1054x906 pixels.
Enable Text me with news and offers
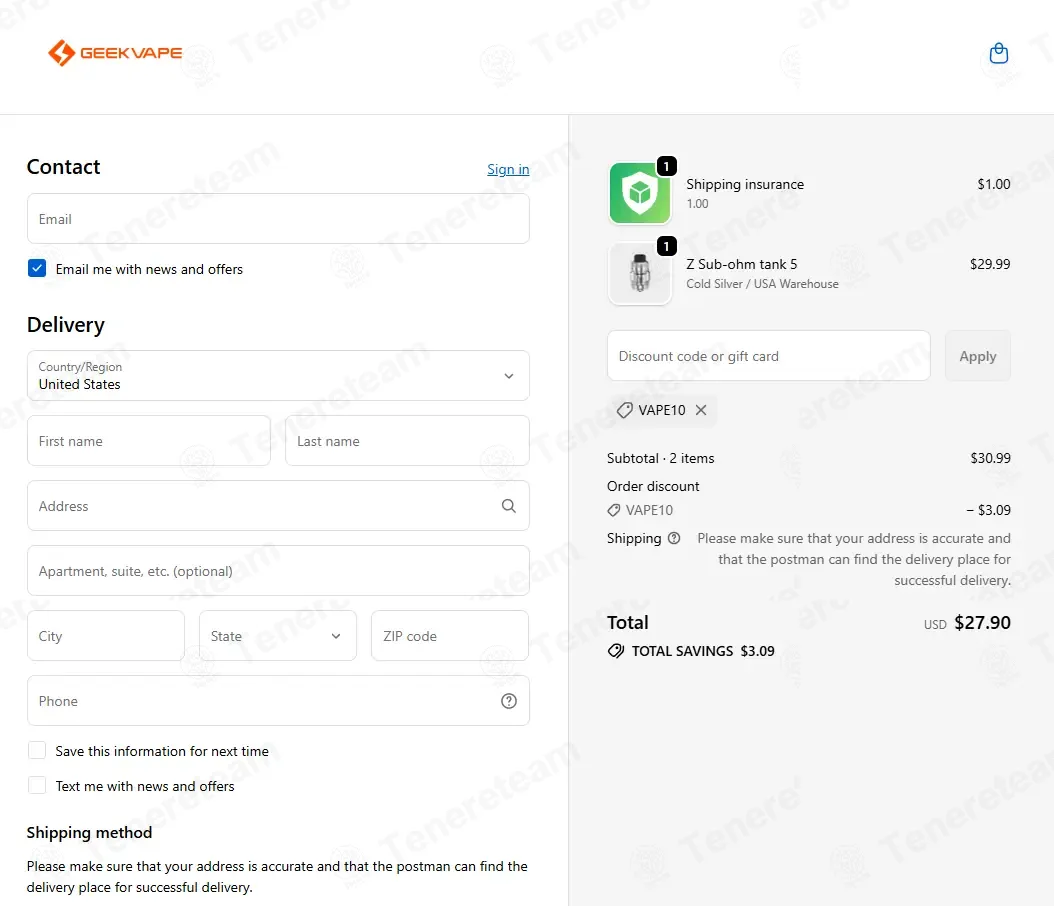point(37,785)
